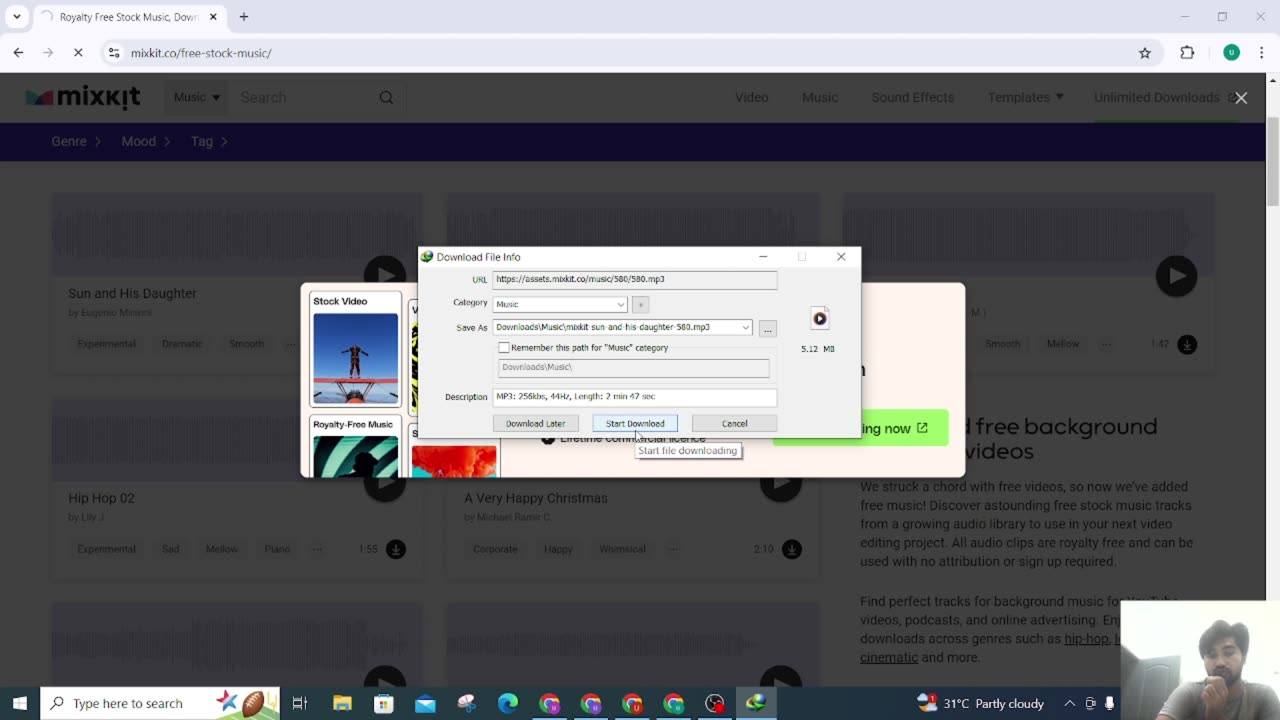Image resolution: width=1280 pixels, height=720 pixels.
Task: Open Task View on the taskbar
Action: tap(299, 703)
